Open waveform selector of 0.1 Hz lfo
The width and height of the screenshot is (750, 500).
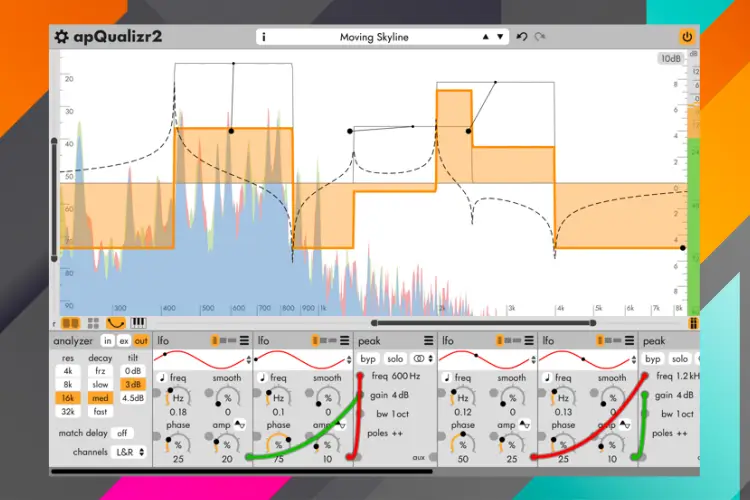[x=349, y=360]
